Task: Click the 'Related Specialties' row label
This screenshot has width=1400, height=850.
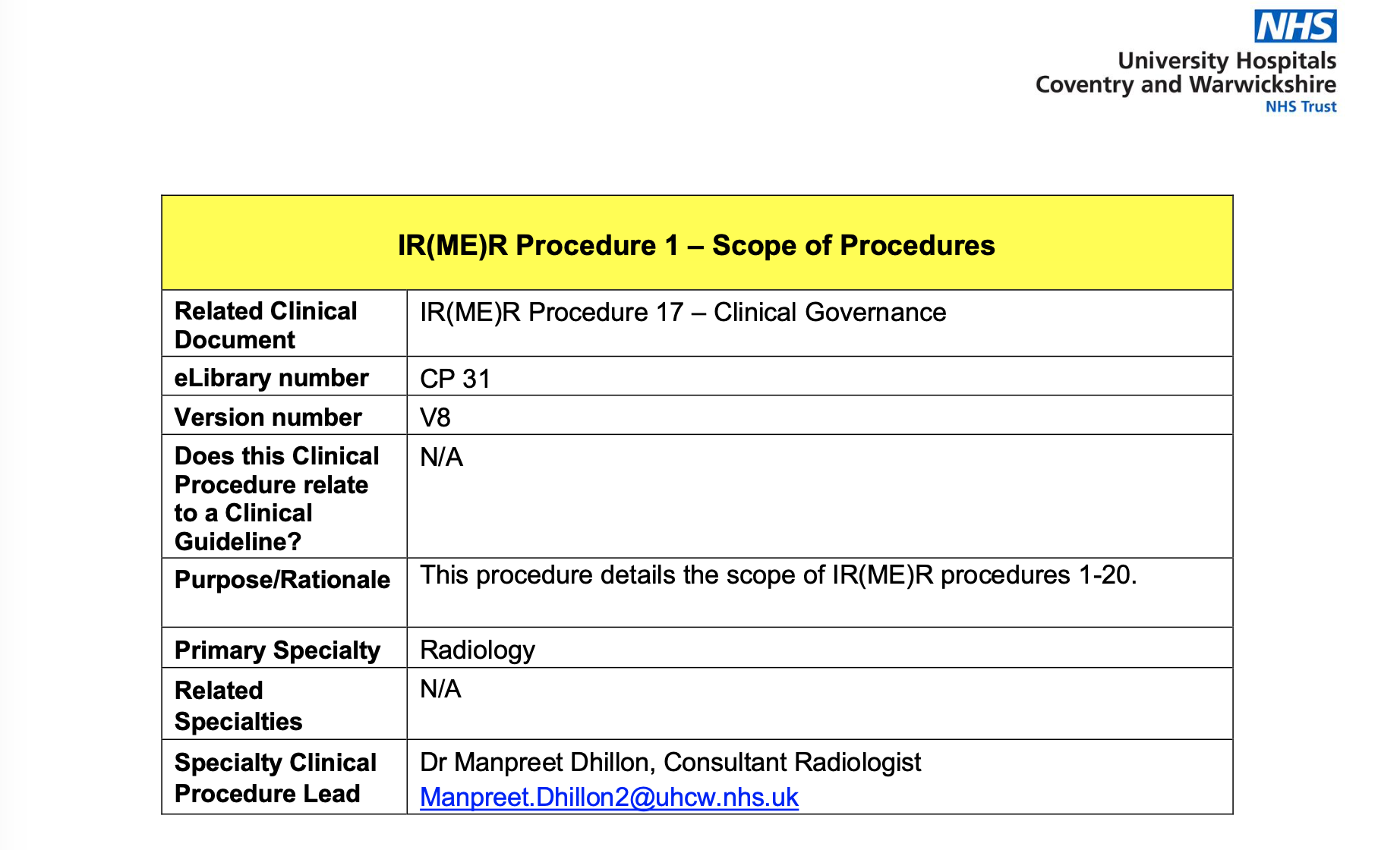Action: pyautogui.click(x=238, y=705)
